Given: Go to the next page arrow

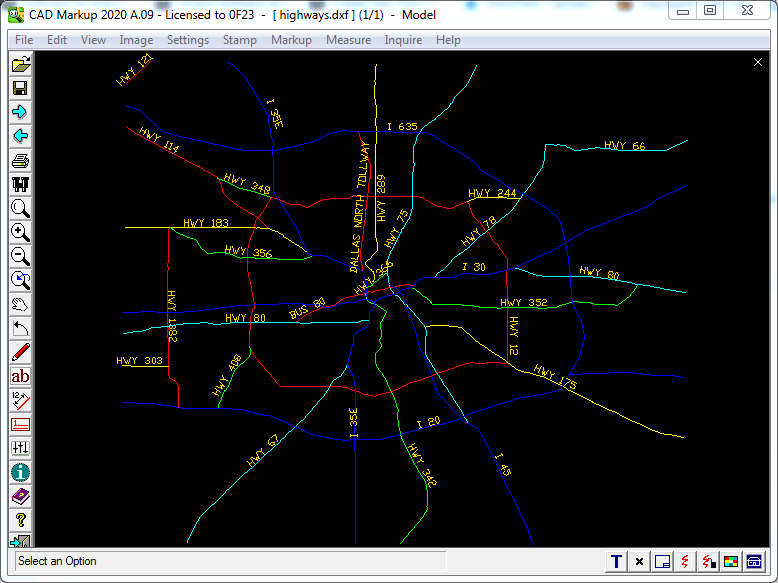Looking at the screenshot, I should point(20,112).
